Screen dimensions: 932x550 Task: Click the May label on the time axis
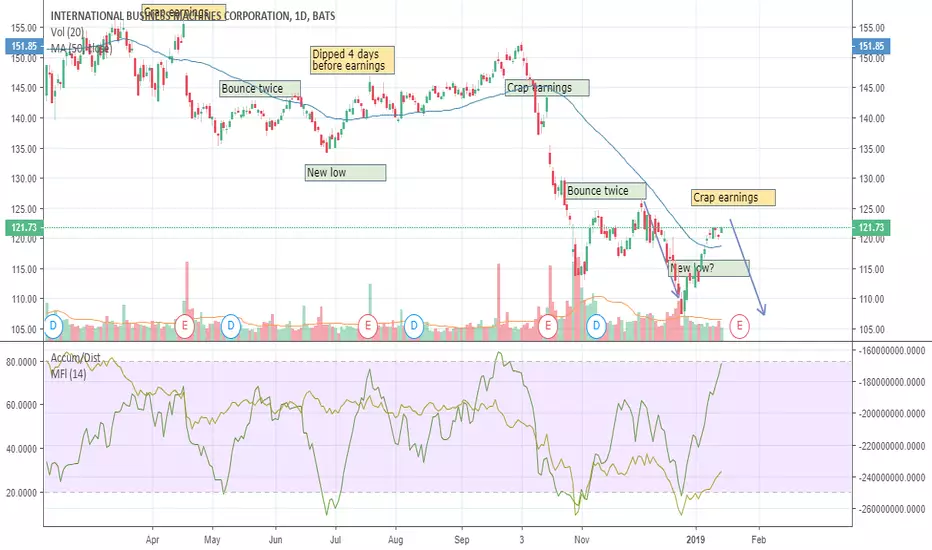coord(212,540)
